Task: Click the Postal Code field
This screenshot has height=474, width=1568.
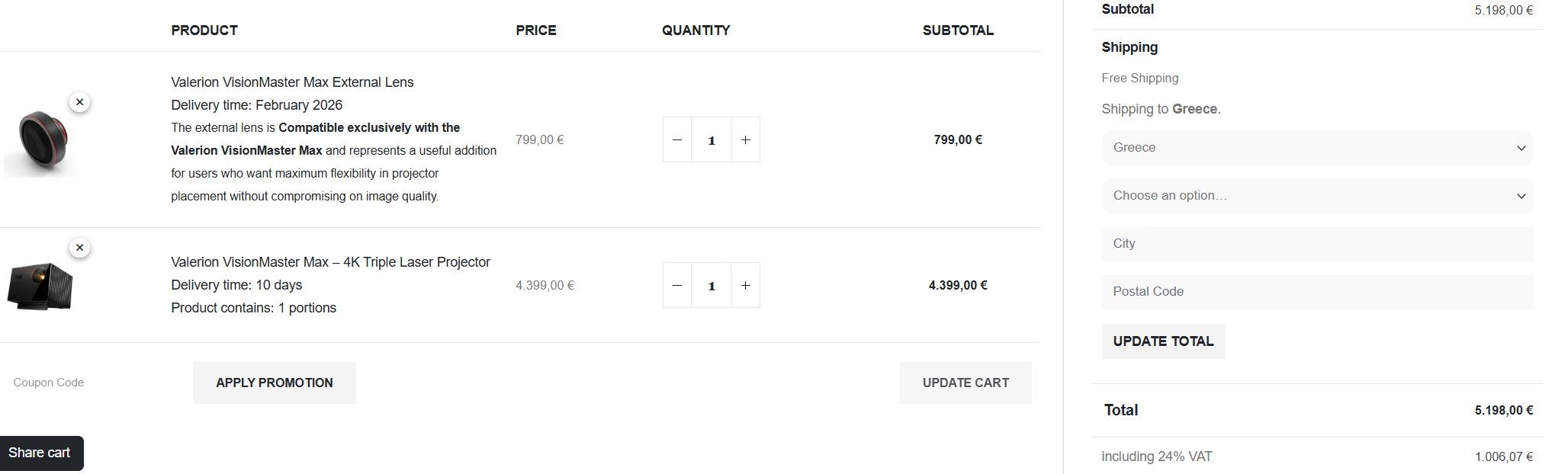Action: click(1316, 292)
